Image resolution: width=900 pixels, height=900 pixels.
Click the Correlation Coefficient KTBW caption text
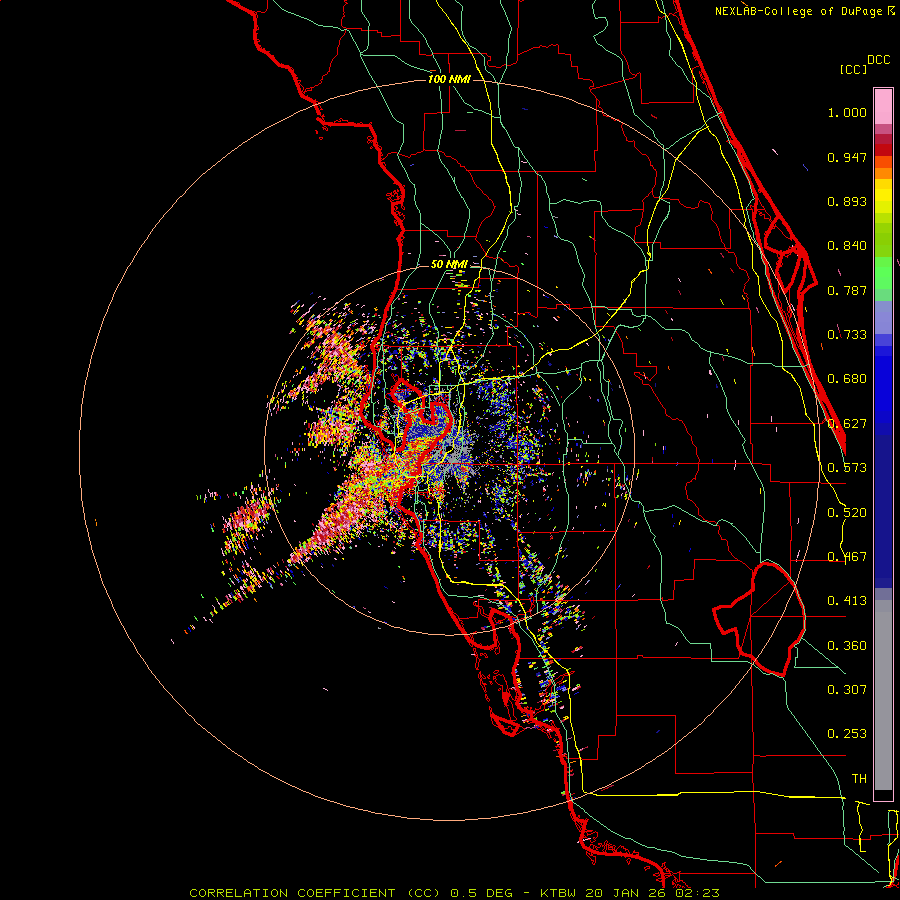click(x=454, y=893)
